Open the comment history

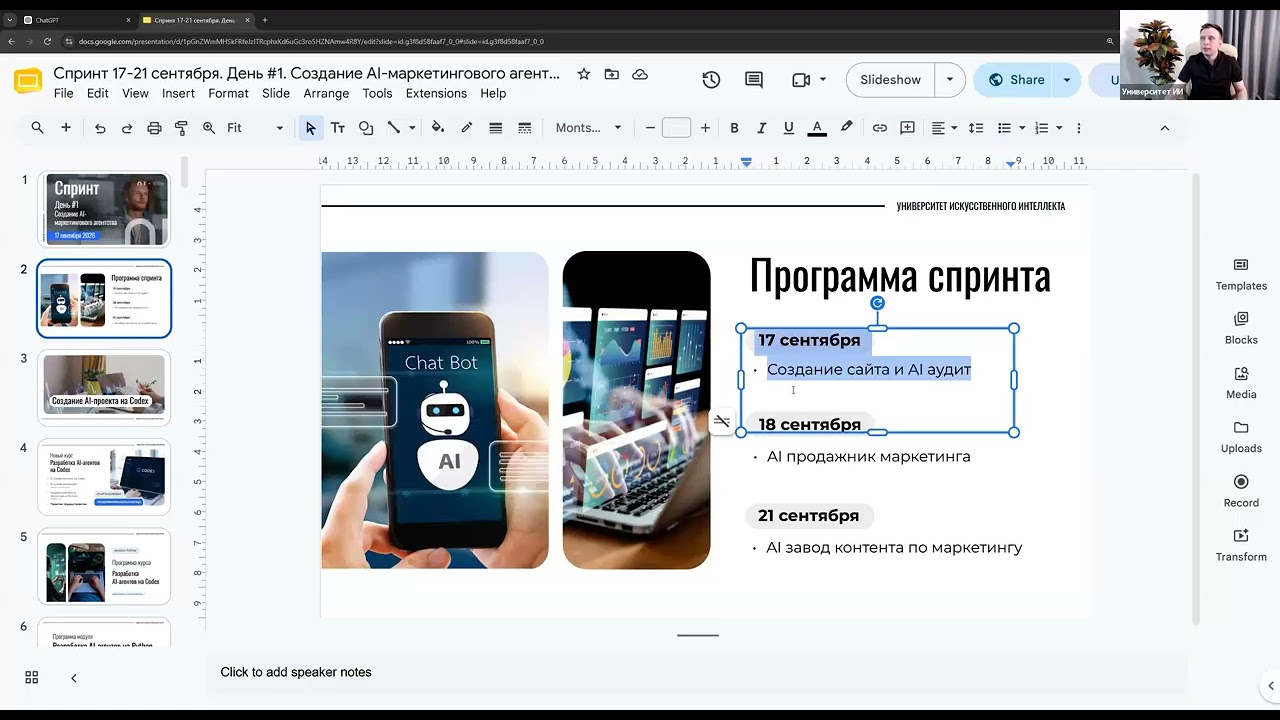(x=754, y=80)
